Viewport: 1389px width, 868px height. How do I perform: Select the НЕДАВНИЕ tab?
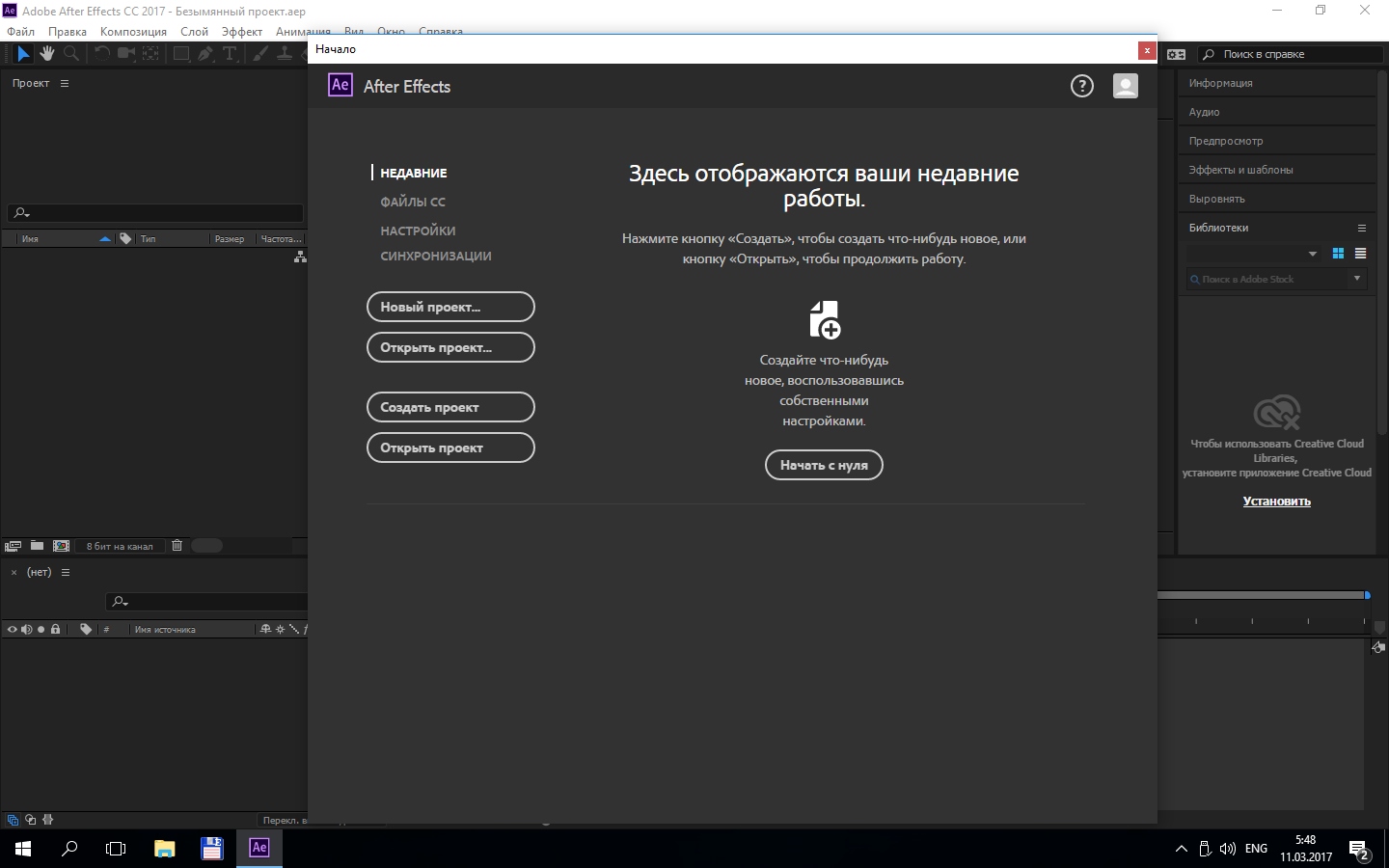414,173
